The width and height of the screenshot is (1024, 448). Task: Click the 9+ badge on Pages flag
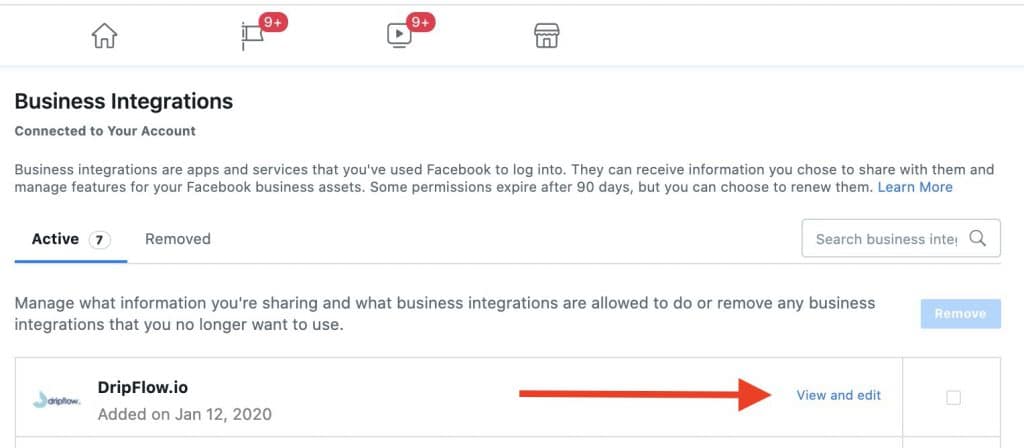[x=273, y=22]
